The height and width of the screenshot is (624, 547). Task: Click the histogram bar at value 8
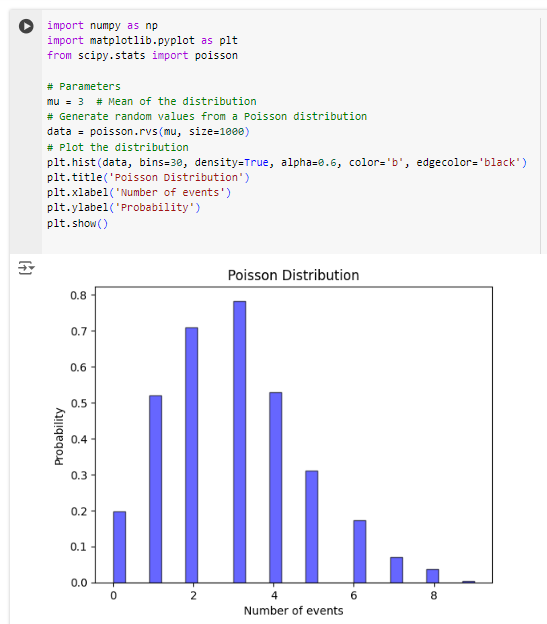pos(432,576)
